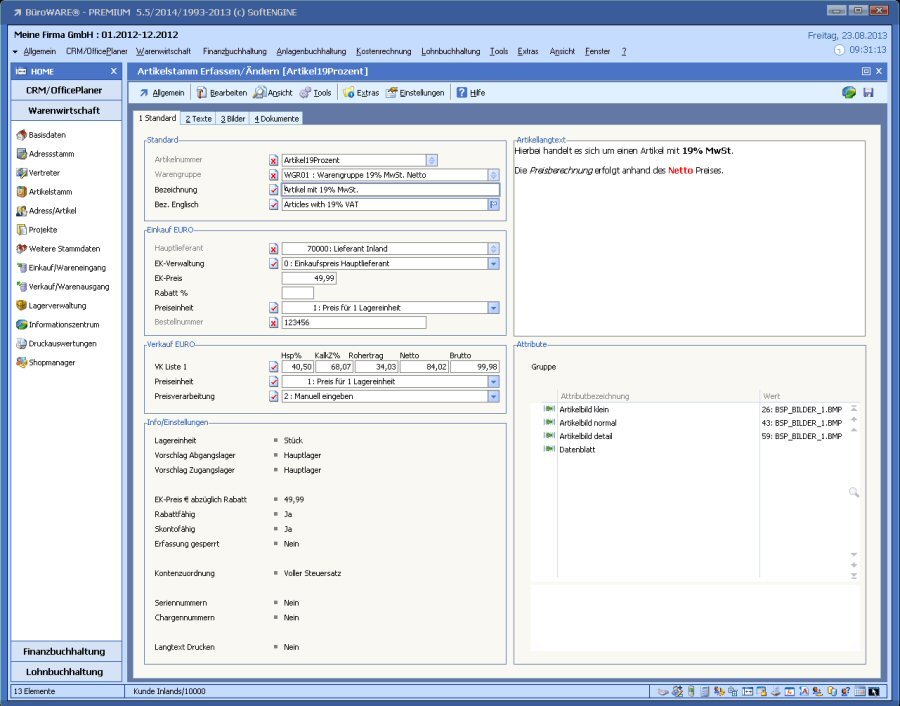Screen dimensions: 900x706
Task: Jump to bottom of attribute list arrow
Action: coord(854,576)
